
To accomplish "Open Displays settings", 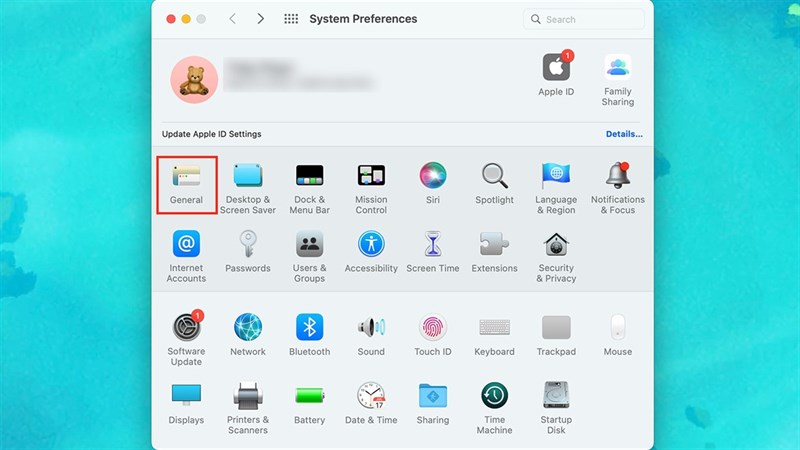I will (x=186, y=403).
